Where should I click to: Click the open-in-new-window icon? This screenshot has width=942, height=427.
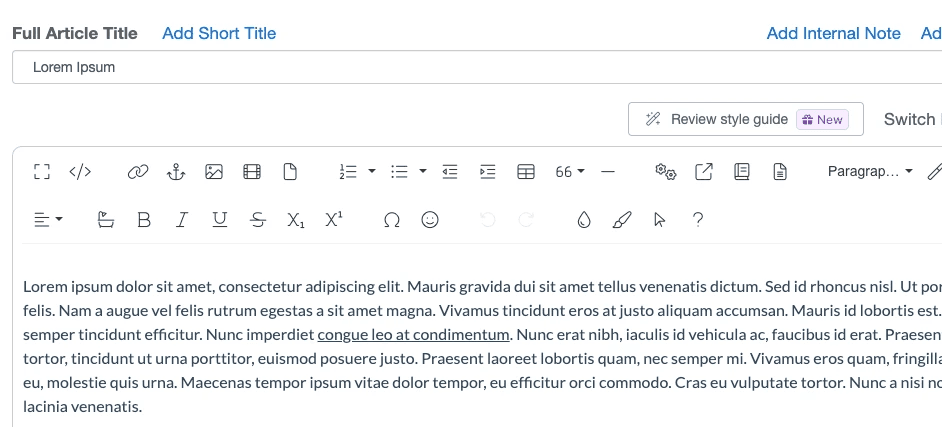[703, 172]
